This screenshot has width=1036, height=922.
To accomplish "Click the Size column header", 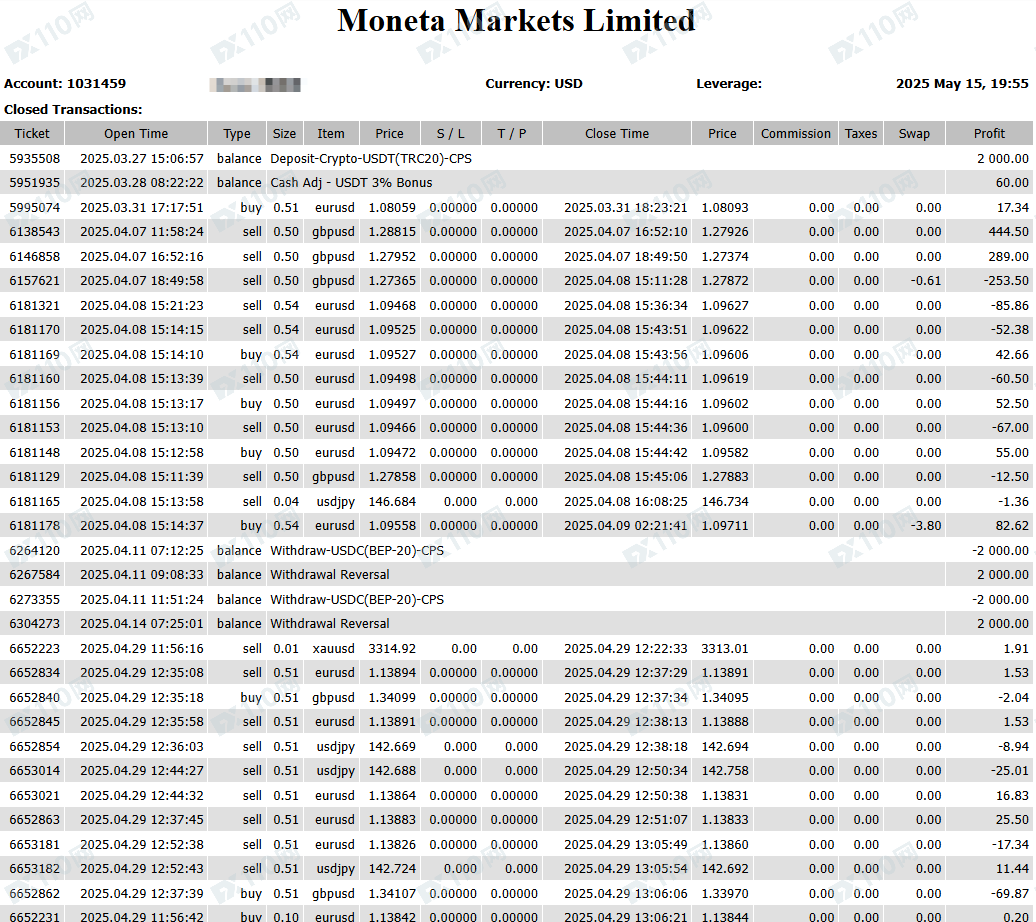I will [x=285, y=134].
